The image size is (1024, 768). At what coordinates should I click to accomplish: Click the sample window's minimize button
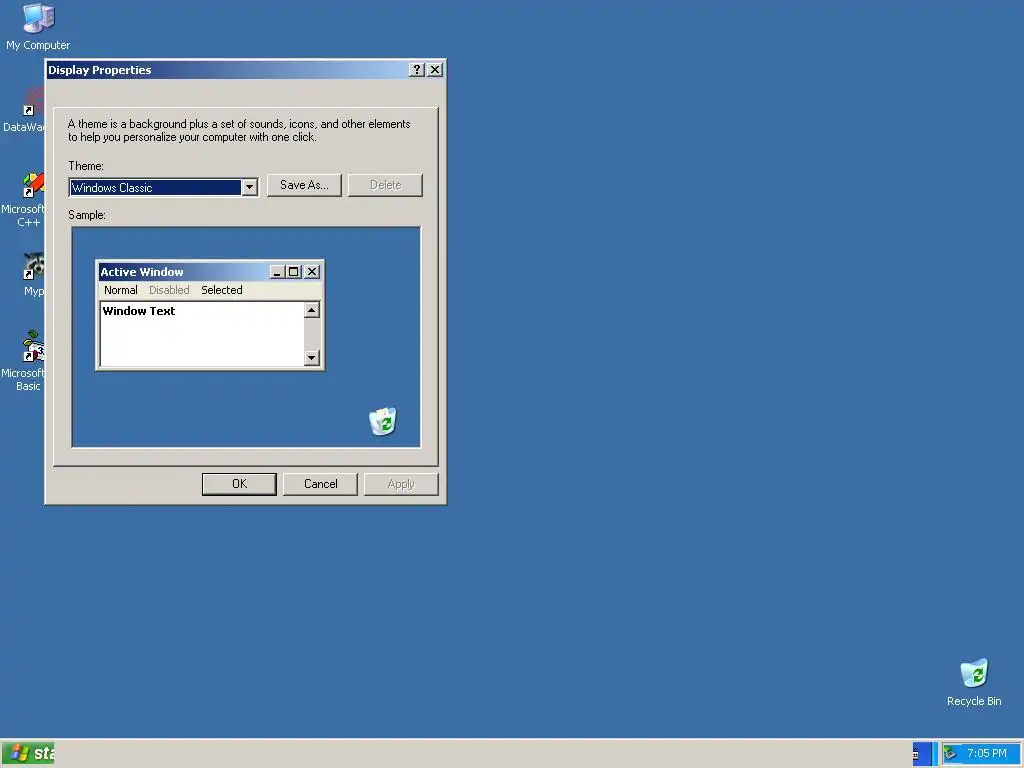tap(278, 272)
